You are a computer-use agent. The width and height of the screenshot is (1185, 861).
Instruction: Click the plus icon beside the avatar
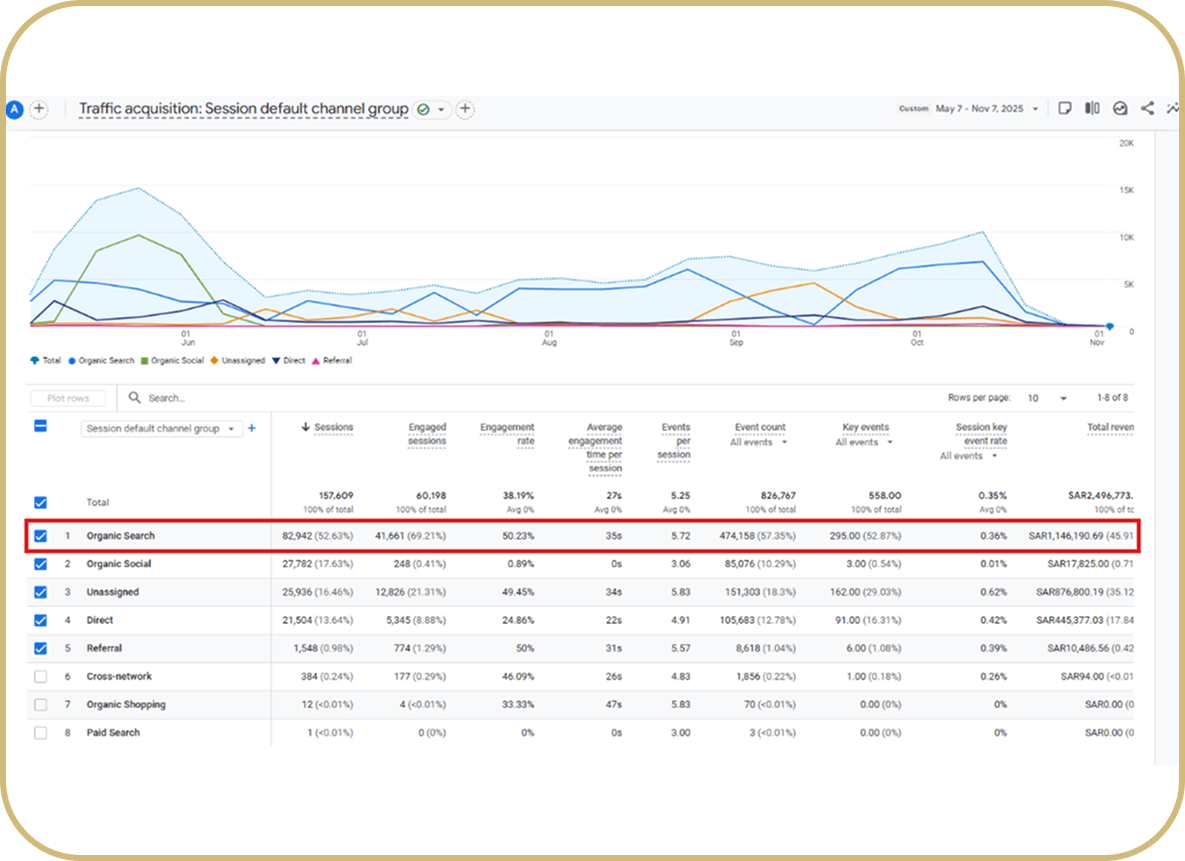tap(39, 110)
